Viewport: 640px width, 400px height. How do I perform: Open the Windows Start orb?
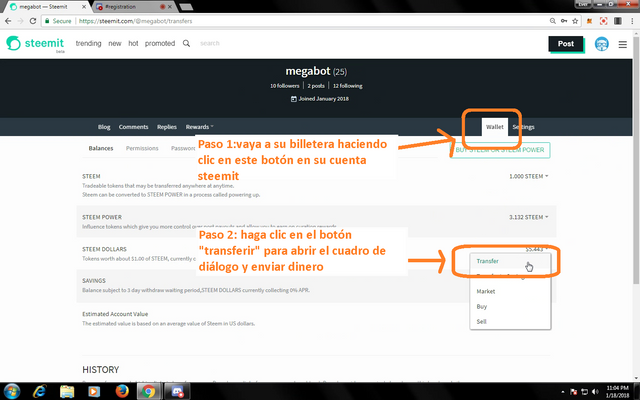coord(11,391)
